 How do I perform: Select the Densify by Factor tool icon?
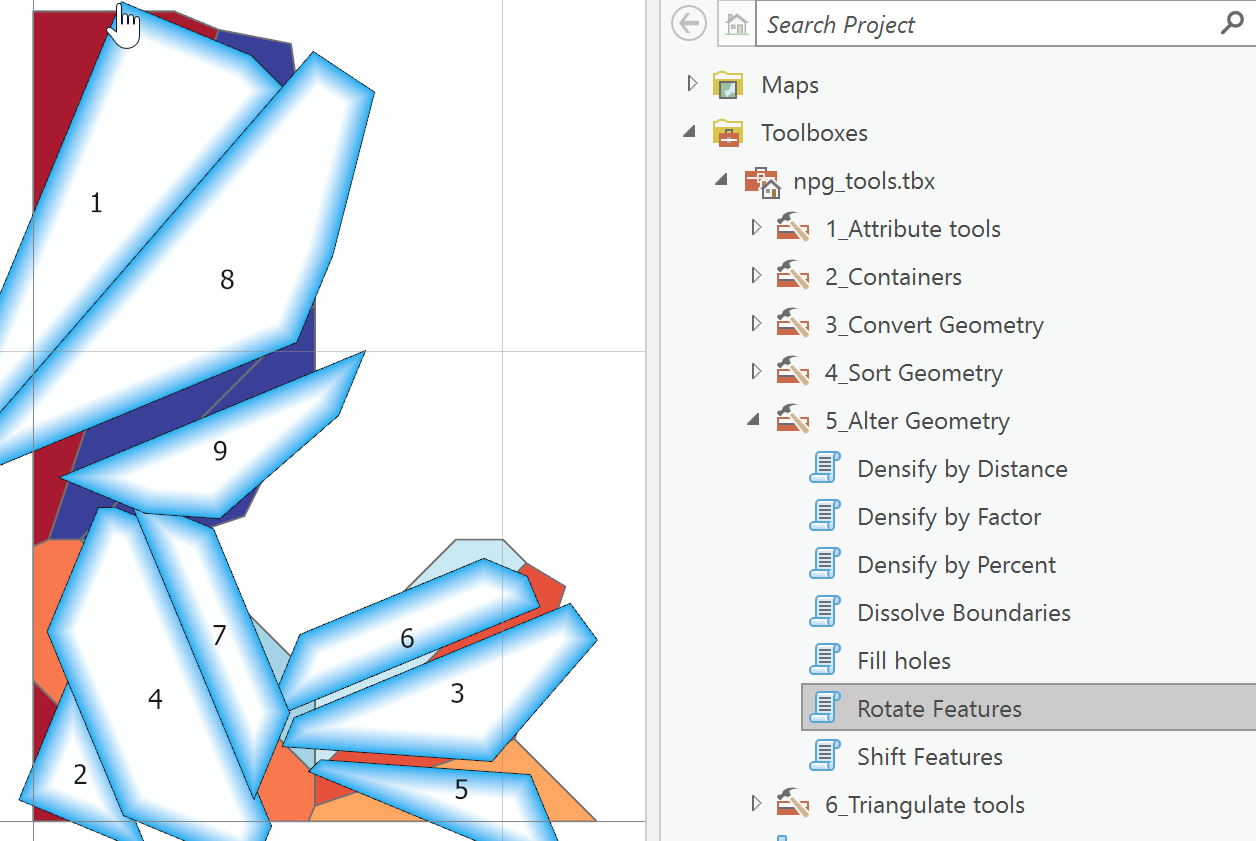tap(824, 516)
